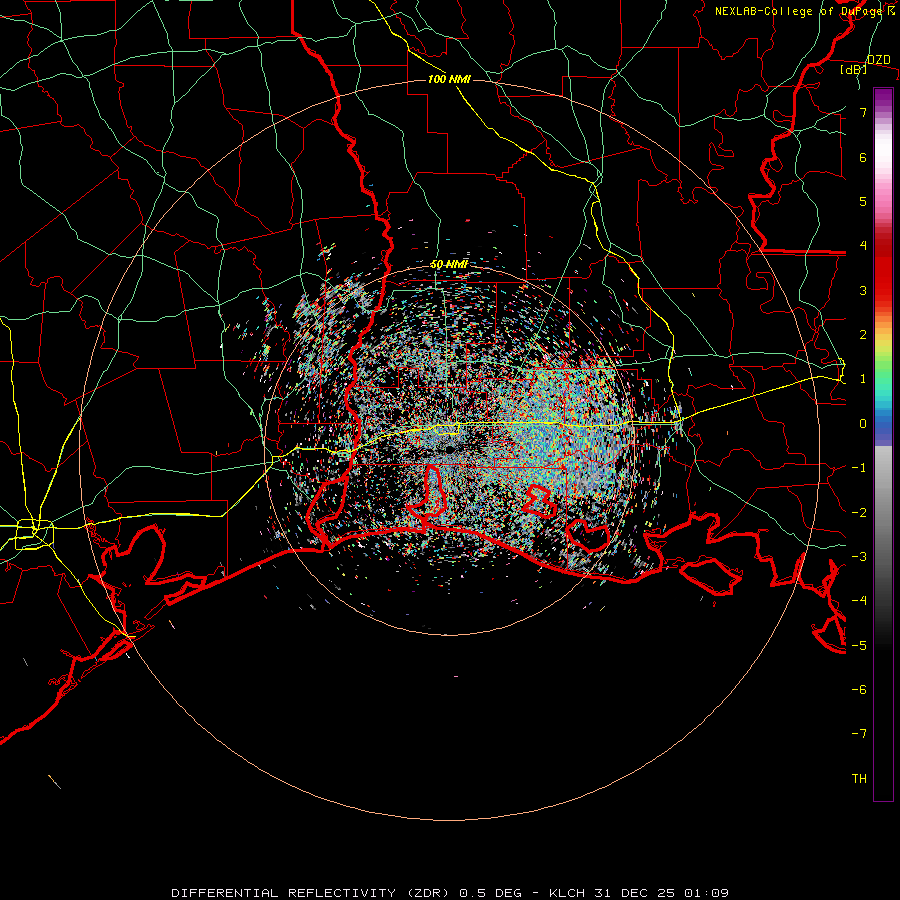Click the 'DIFFERENTIAL REFLECTIVITY (ZDR)' caption text
900x900 pixels.
coord(312,893)
